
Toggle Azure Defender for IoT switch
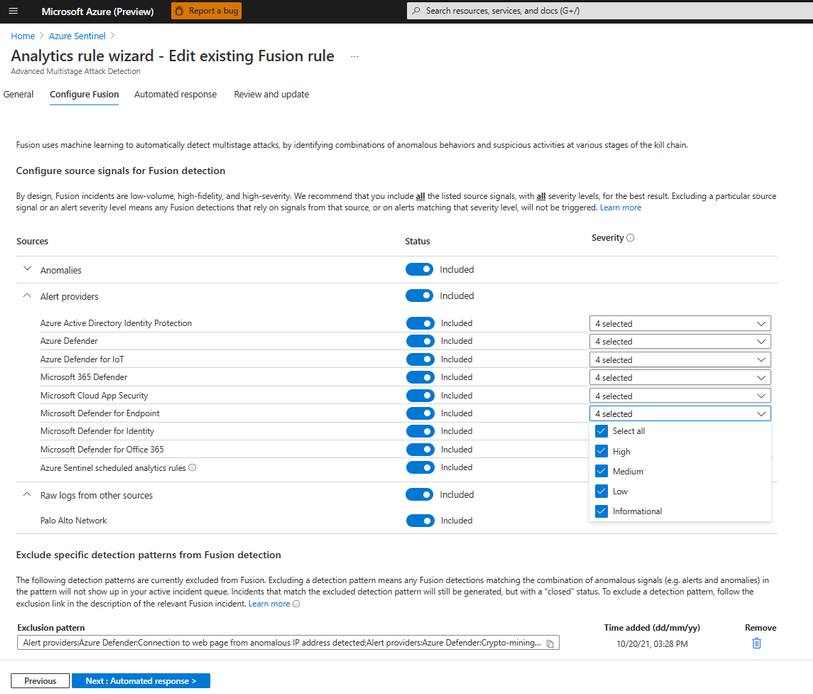420,359
